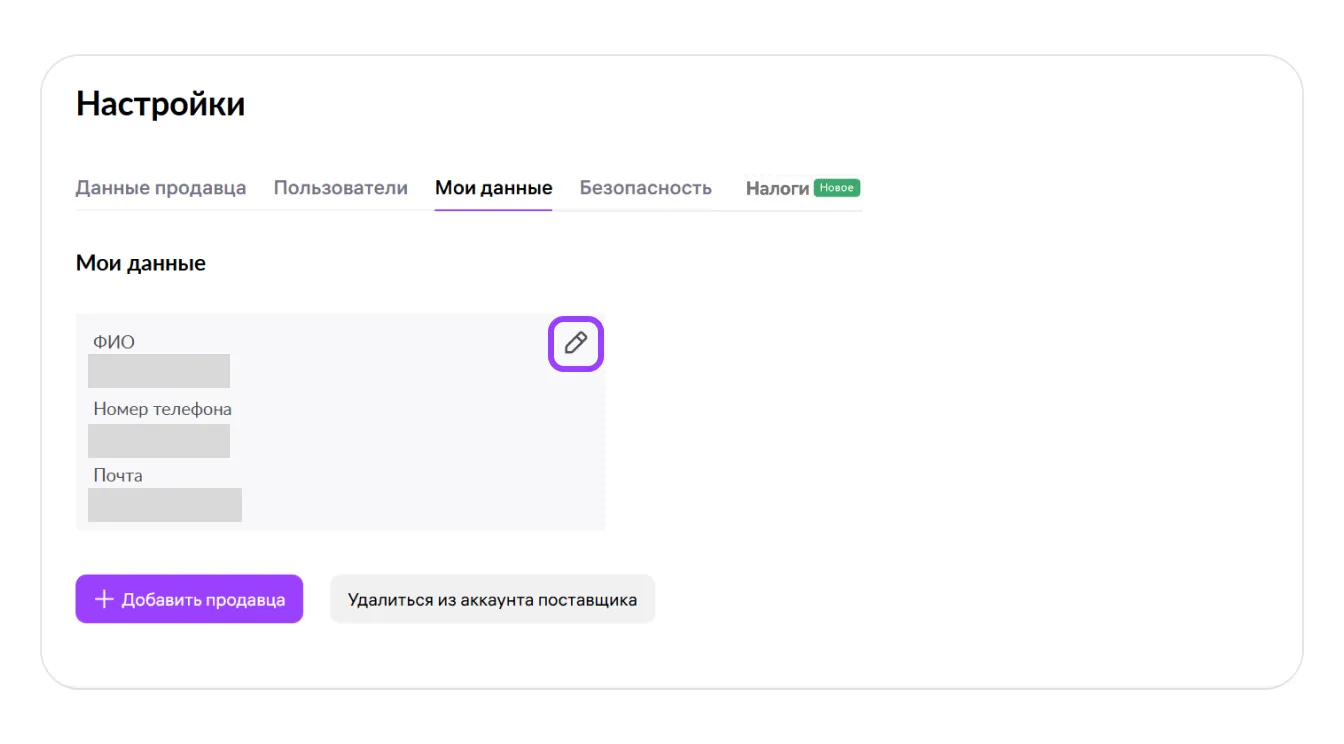
Task: Click the Почта field label
Action: [118, 475]
